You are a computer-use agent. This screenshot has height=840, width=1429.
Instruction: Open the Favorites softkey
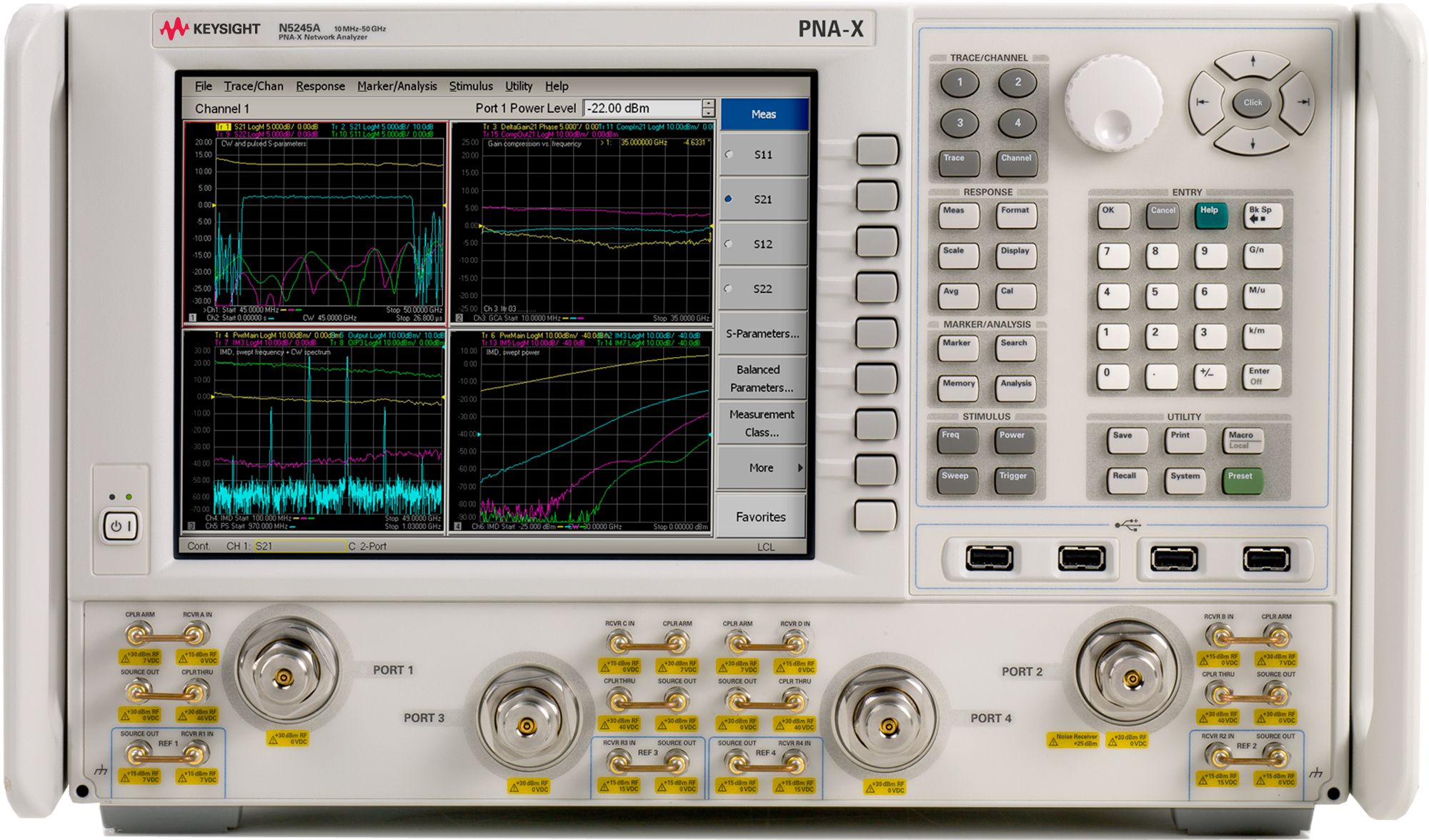coord(761,516)
